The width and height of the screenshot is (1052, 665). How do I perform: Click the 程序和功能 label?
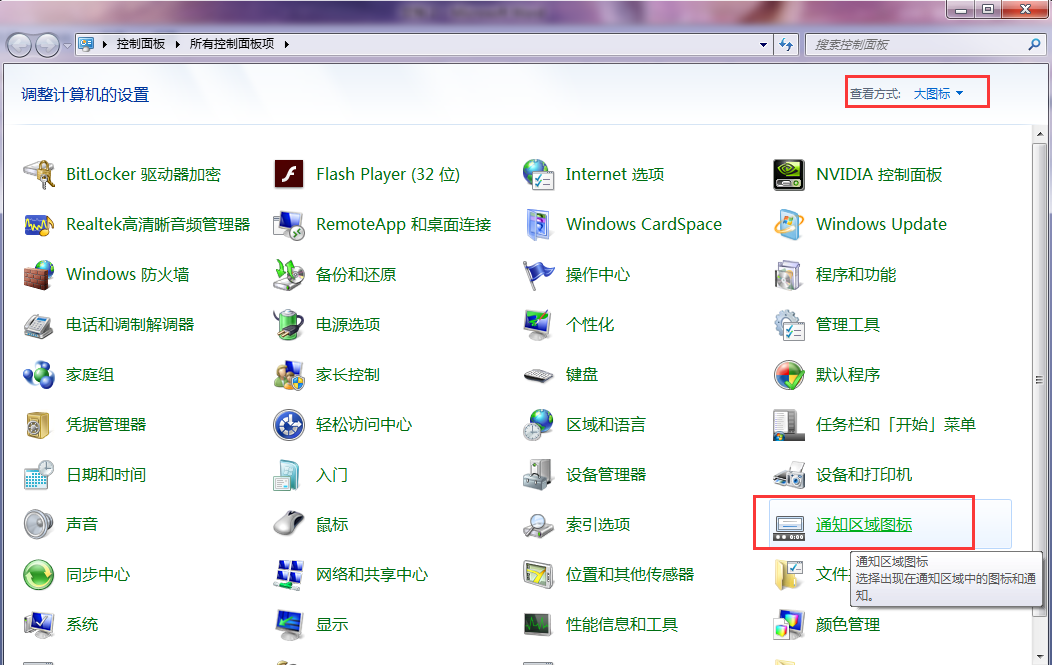tap(855, 274)
